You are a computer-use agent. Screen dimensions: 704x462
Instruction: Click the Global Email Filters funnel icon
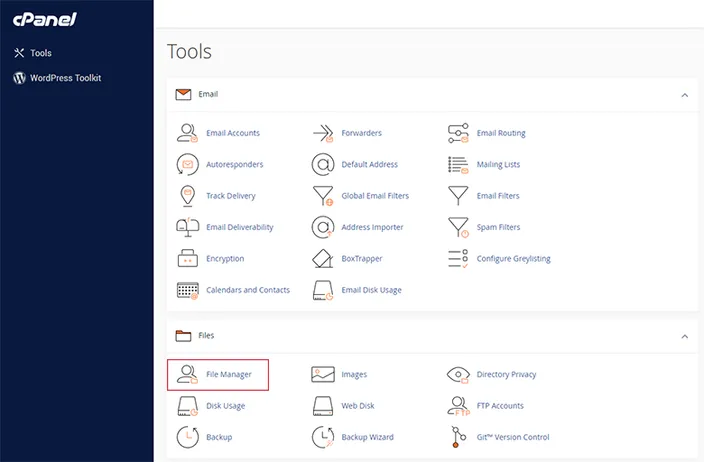pos(323,196)
